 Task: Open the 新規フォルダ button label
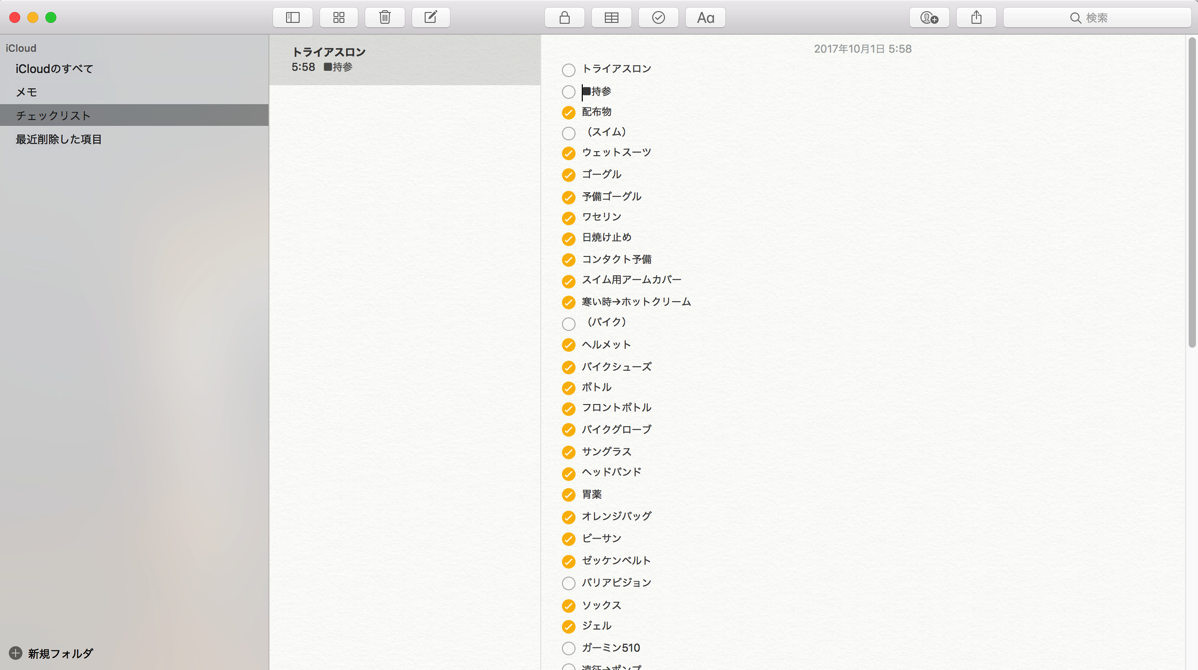coord(60,654)
